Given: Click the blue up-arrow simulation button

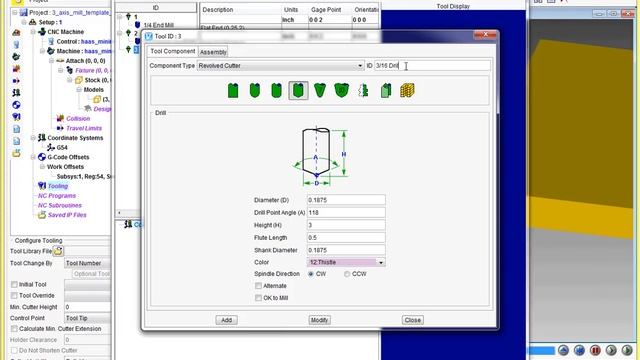Looking at the screenshot, I should pyautogui.click(x=564, y=350).
